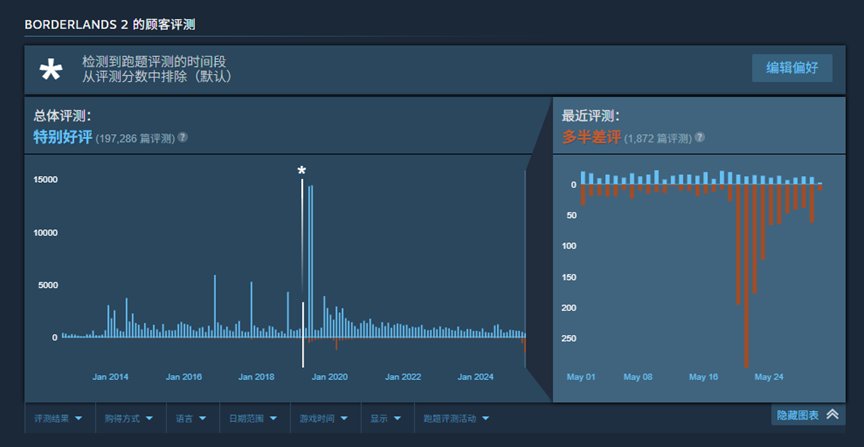864x447 pixels.
Task: Click the Jan 2022 axis label
Action: tap(403, 378)
